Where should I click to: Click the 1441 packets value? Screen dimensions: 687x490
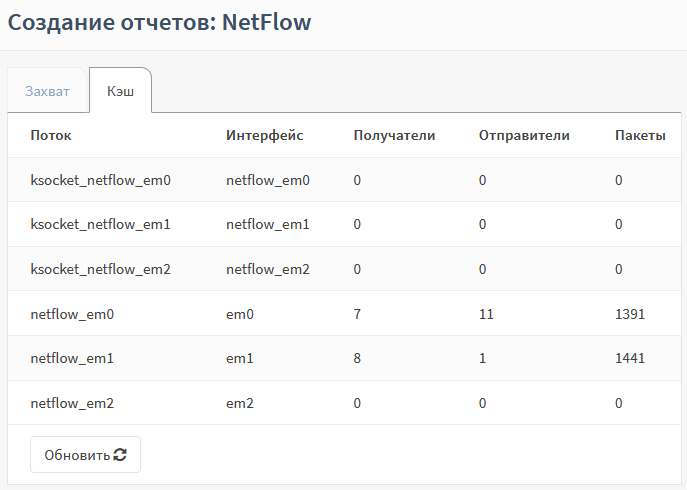pyautogui.click(x=630, y=358)
